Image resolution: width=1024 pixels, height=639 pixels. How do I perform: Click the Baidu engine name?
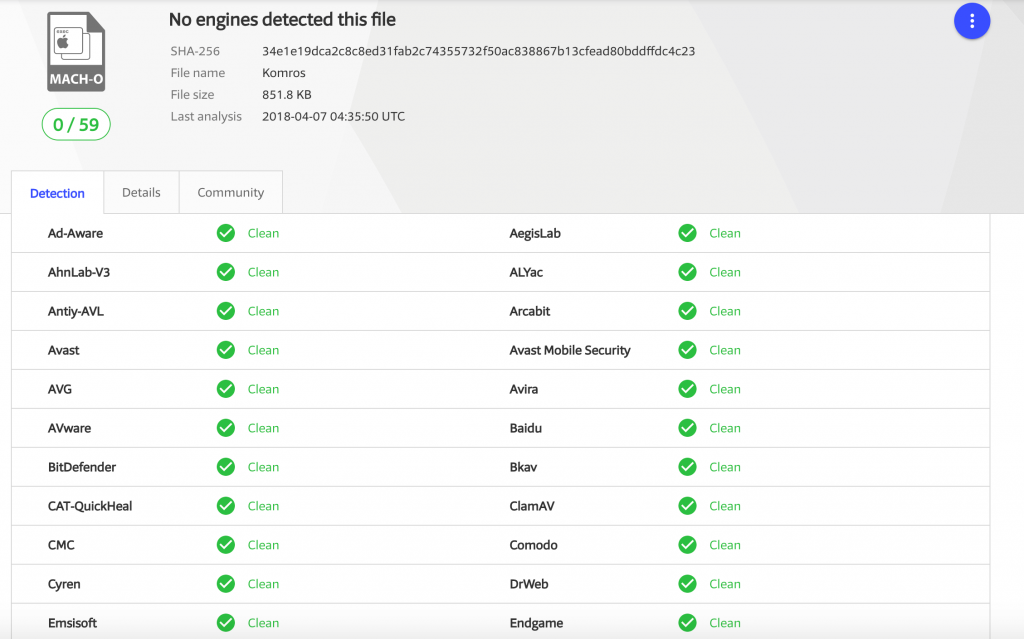(526, 428)
